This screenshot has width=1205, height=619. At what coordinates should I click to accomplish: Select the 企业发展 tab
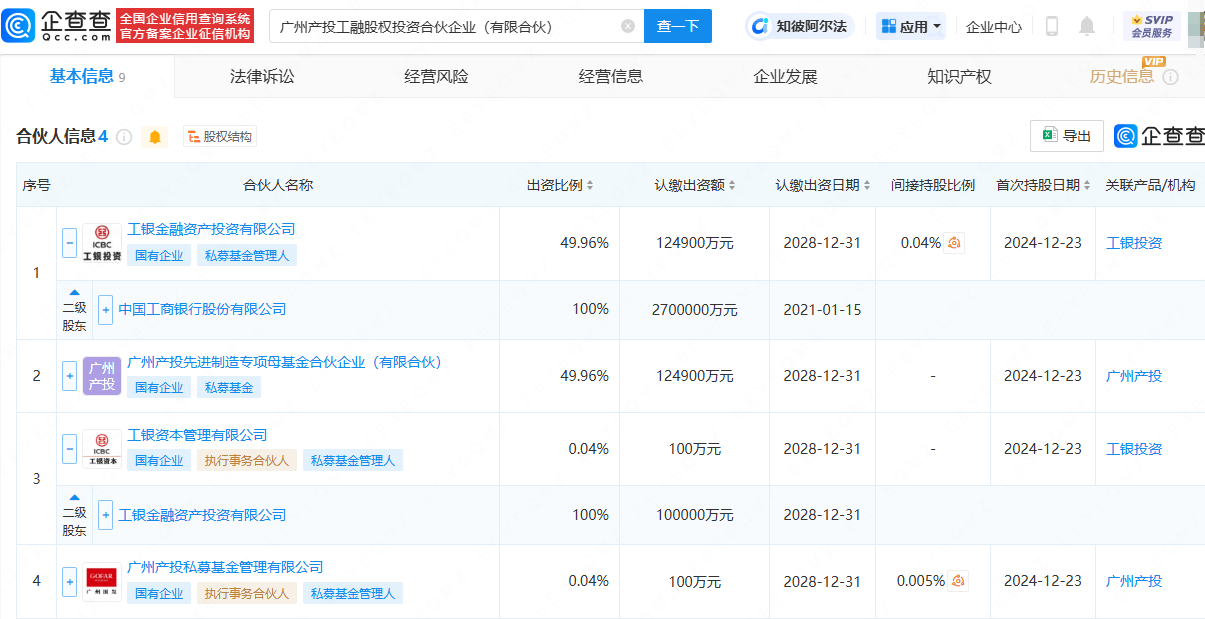click(785, 77)
